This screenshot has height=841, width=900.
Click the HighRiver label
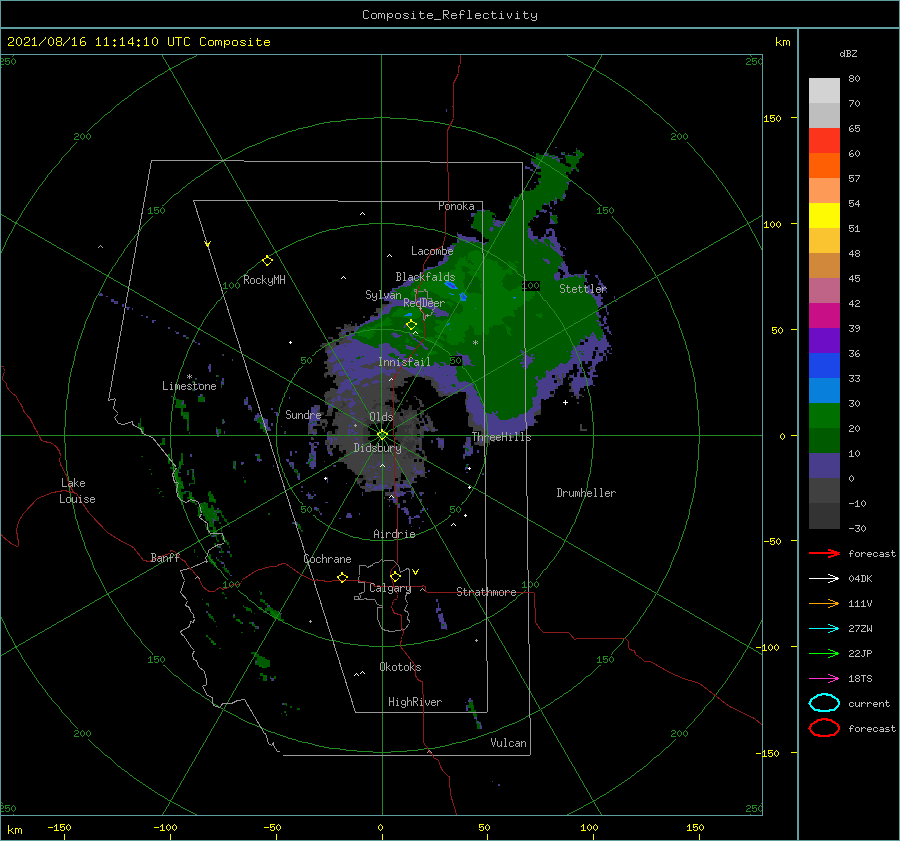415,702
